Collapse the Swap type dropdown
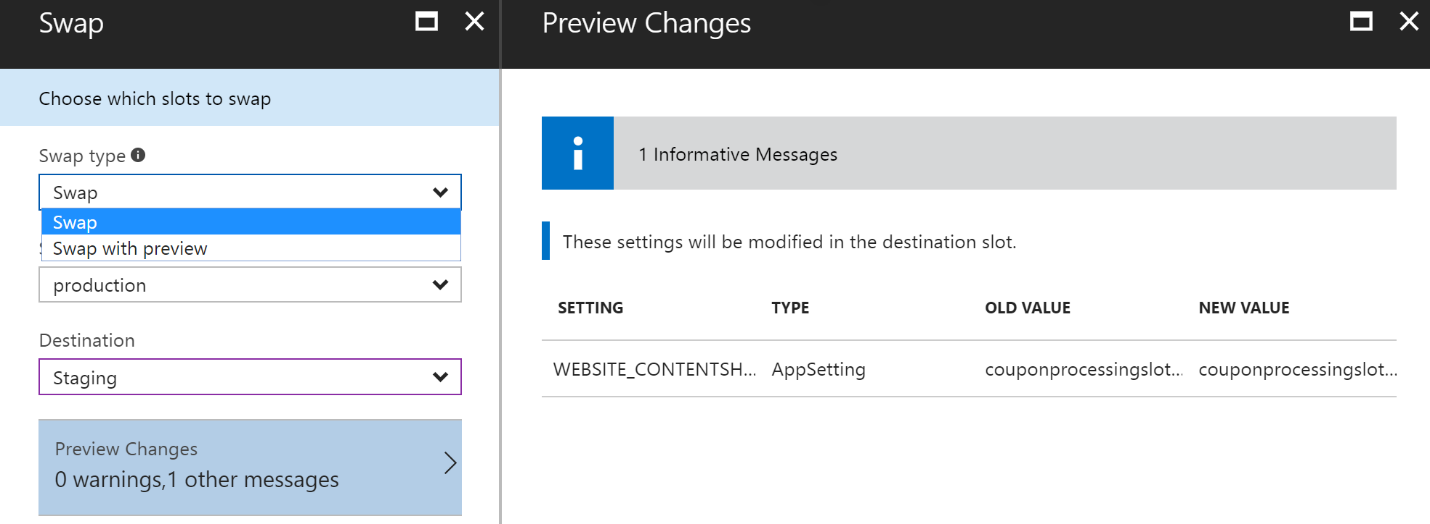Image resolution: width=1430 pixels, height=524 pixels. pos(439,192)
